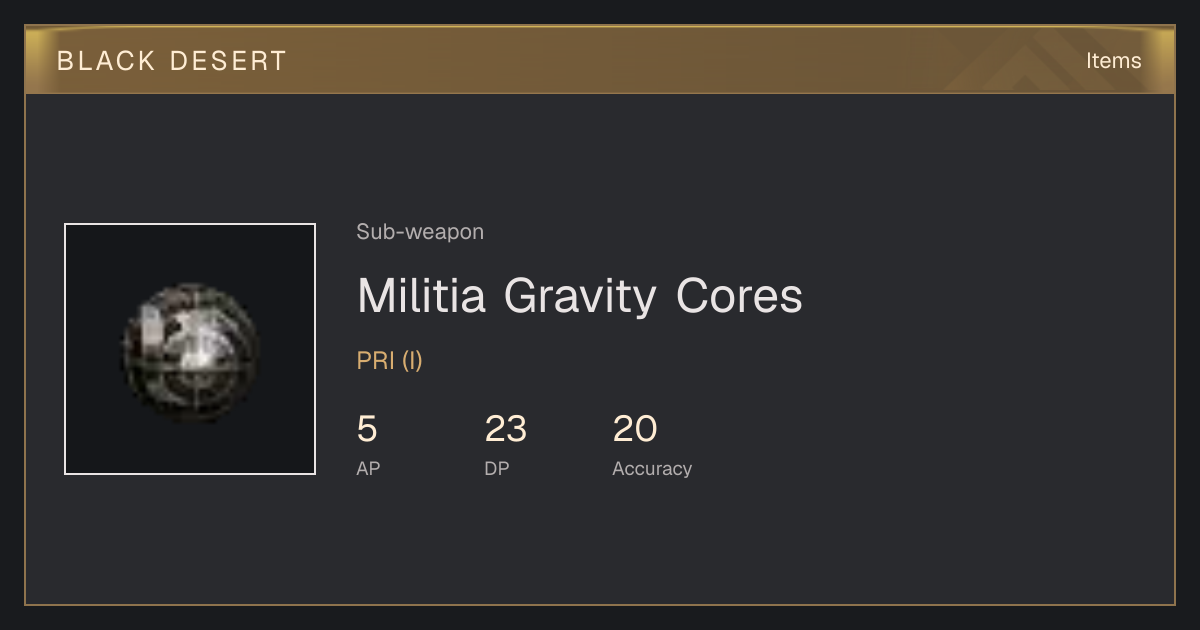Image resolution: width=1200 pixels, height=630 pixels.
Task: Click the Militia Gravity Cores item name
Action: [x=580, y=296]
